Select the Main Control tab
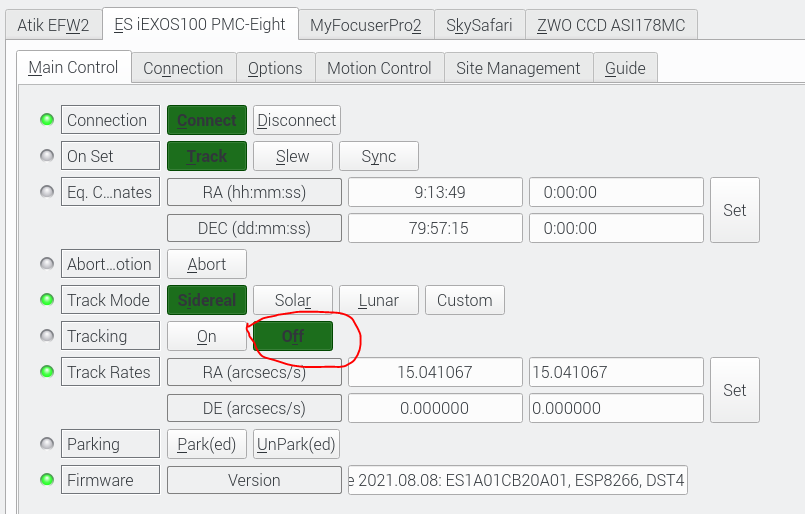The width and height of the screenshot is (805, 514). (x=73, y=67)
